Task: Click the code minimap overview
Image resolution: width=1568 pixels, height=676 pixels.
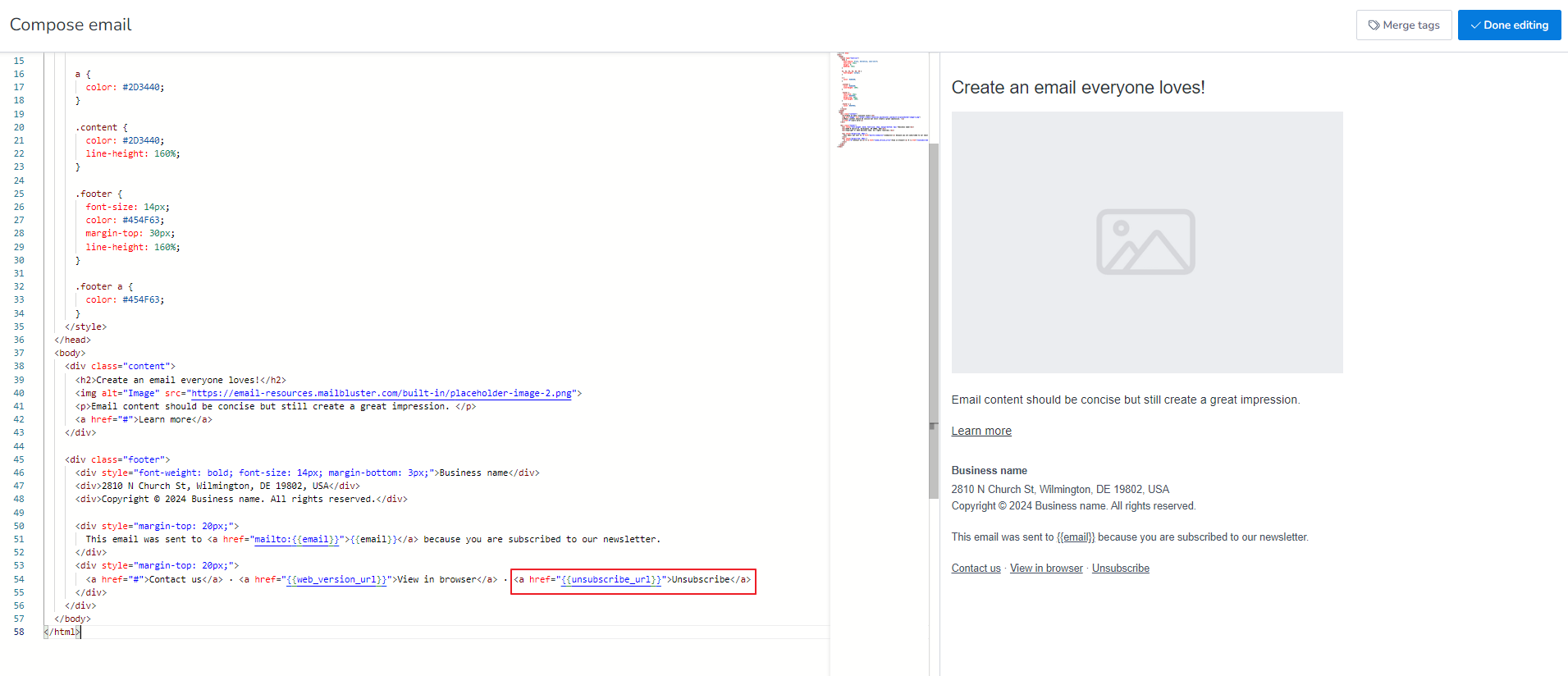Action: pyautogui.click(x=878, y=98)
